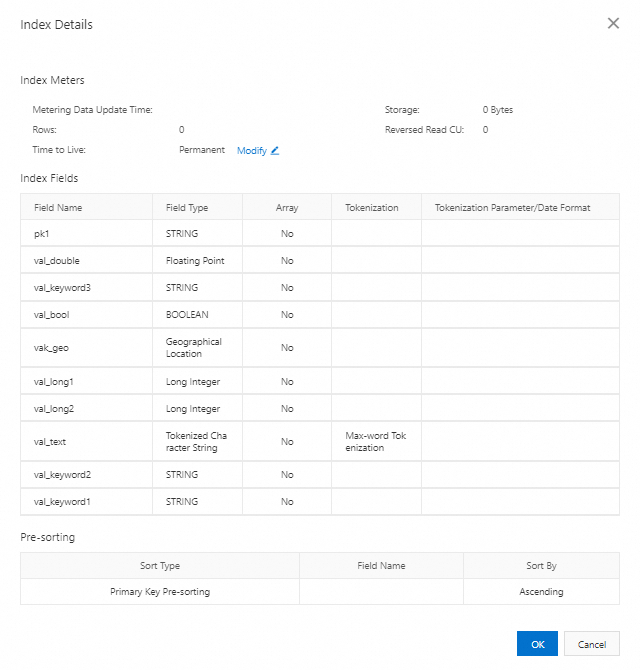Image resolution: width=640 pixels, height=670 pixels.
Task: Select the vak_geo field row
Action: pyautogui.click(x=52, y=348)
